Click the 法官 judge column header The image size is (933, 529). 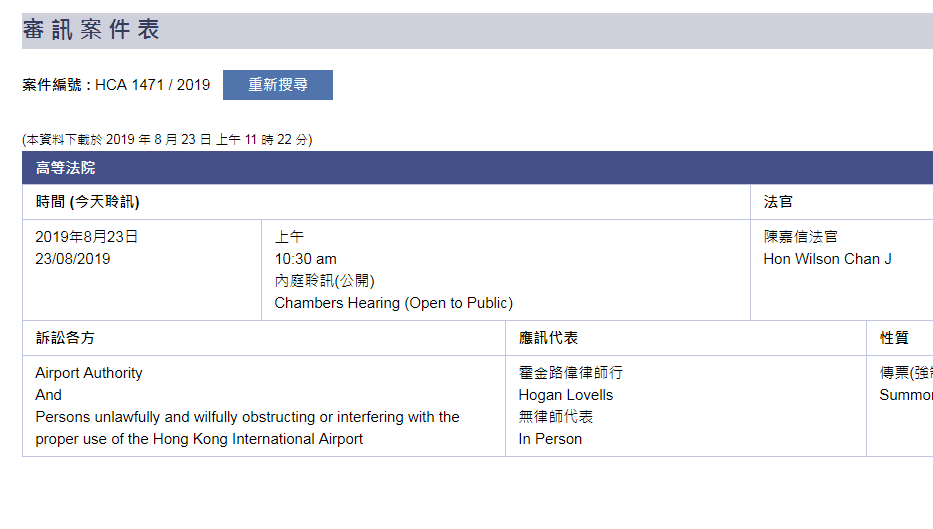click(778, 202)
